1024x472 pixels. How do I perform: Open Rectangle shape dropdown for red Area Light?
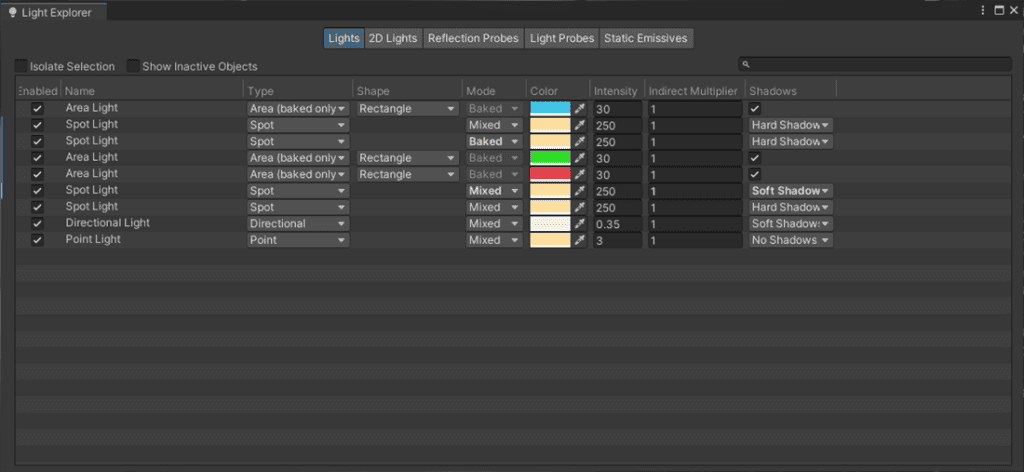pos(407,174)
